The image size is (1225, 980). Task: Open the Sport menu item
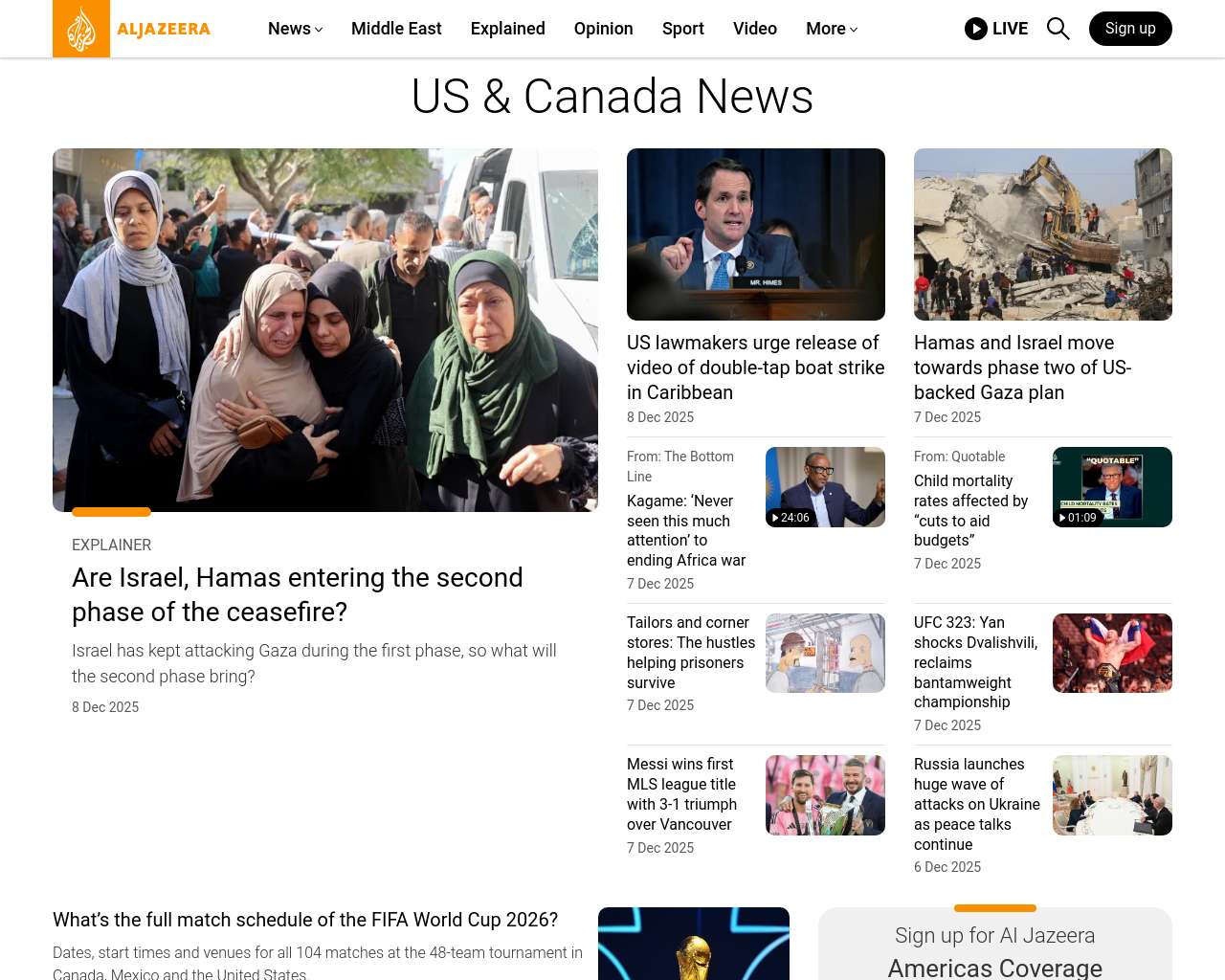pyautogui.click(x=683, y=29)
